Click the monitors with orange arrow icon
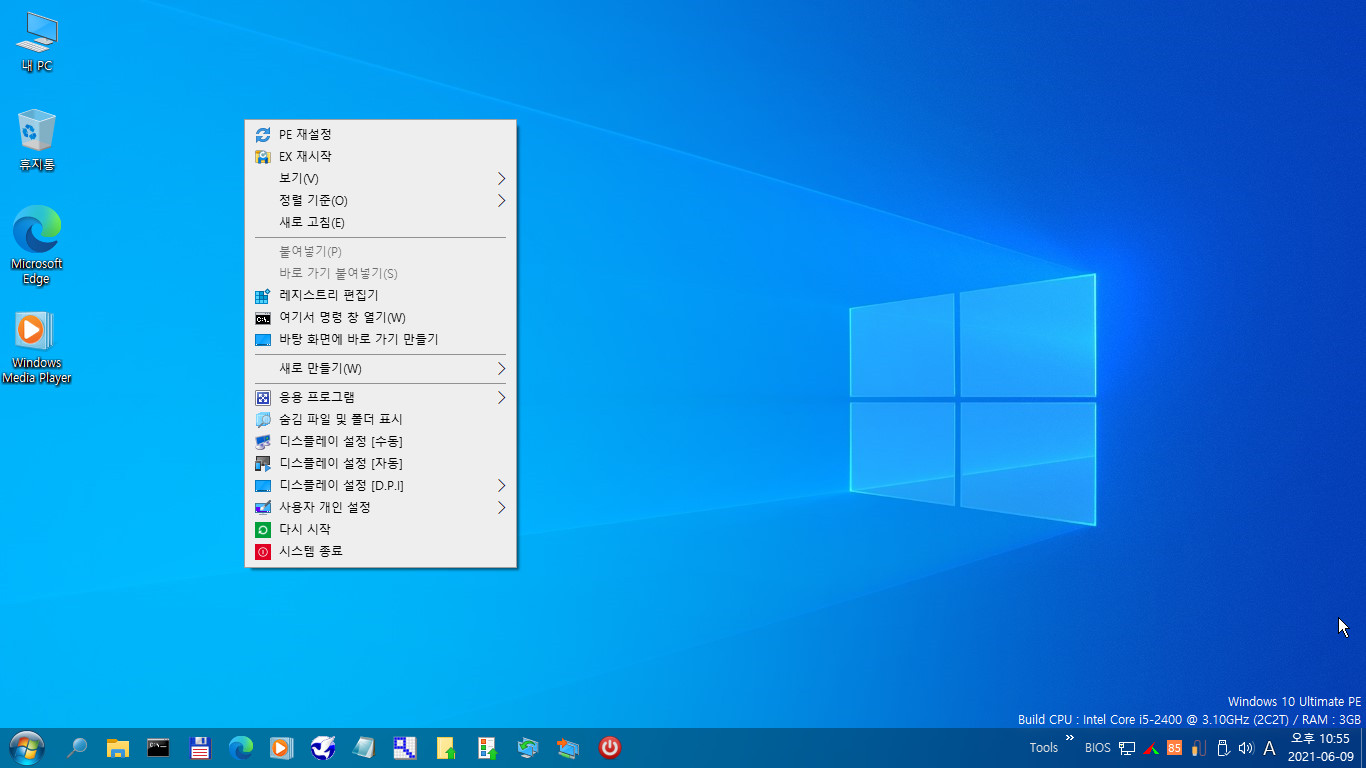This screenshot has width=1366, height=768. coord(568,747)
